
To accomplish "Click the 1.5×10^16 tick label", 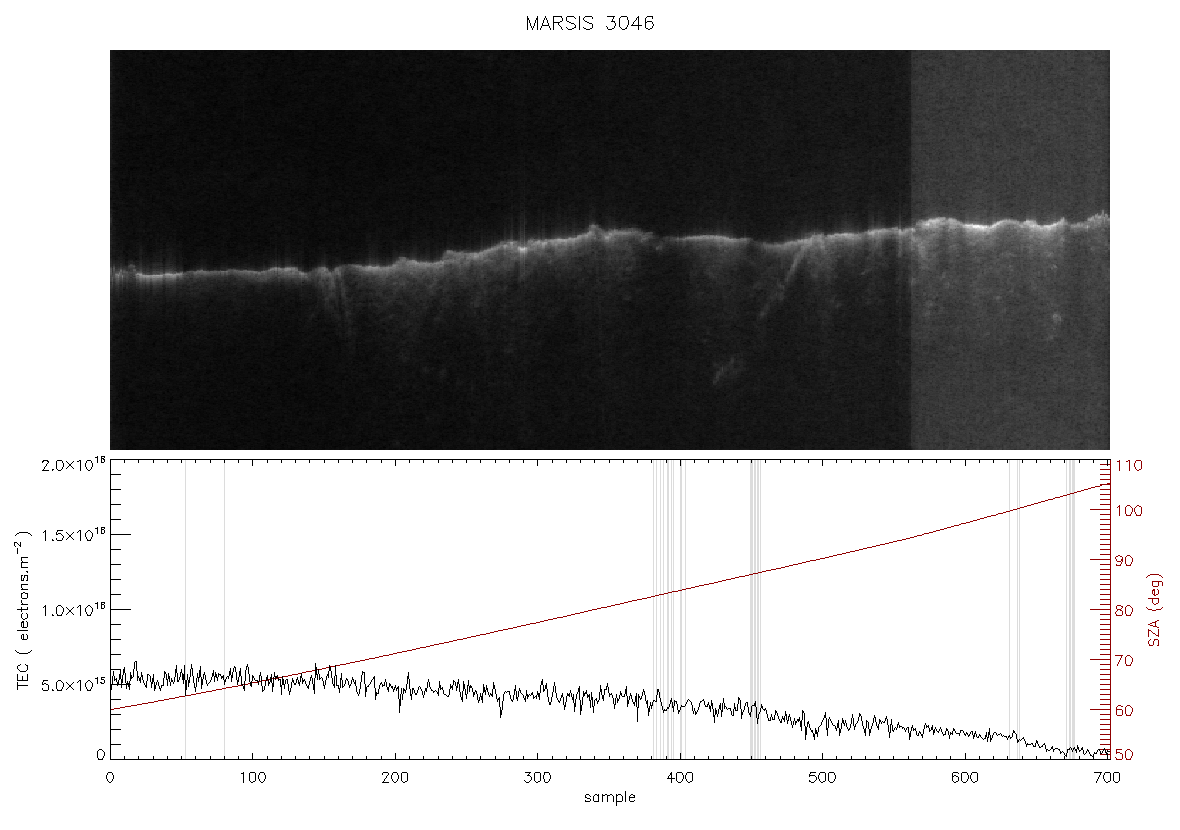I will (x=74, y=535).
